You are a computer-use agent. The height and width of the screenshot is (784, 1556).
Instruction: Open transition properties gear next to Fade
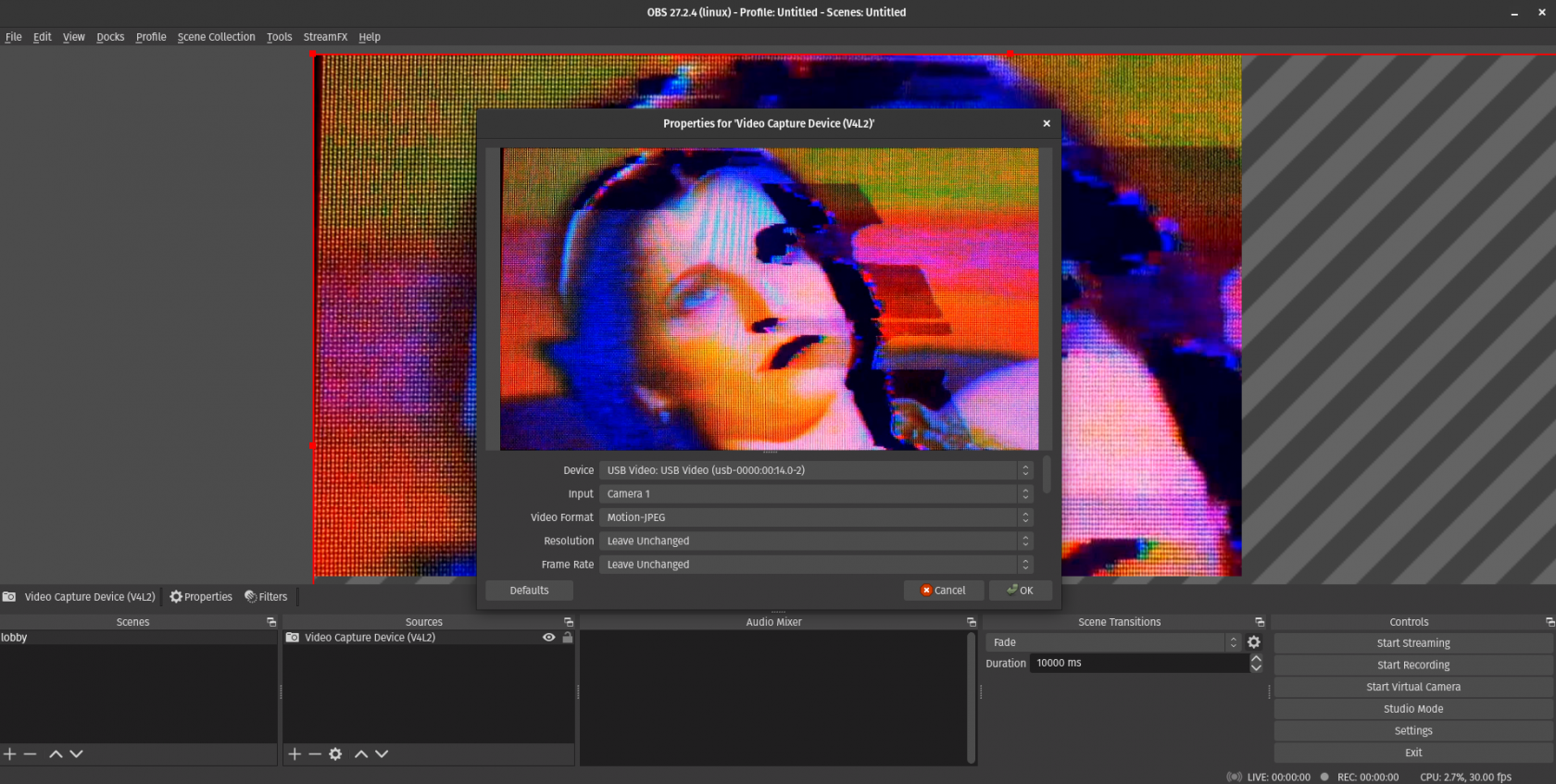(1254, 642)
